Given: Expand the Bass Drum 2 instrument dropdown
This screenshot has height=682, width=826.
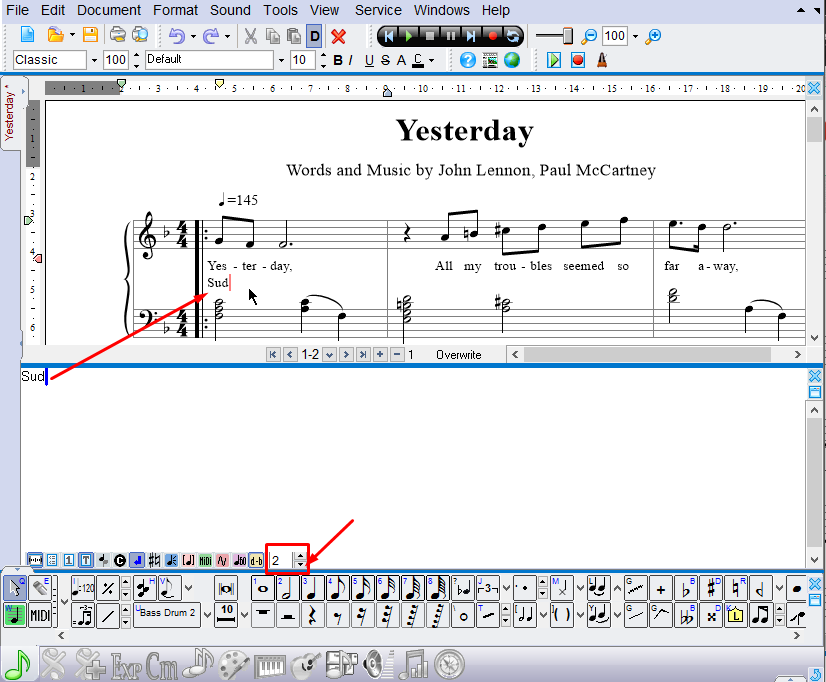Looking at the screenshot, I should point(205,612).
